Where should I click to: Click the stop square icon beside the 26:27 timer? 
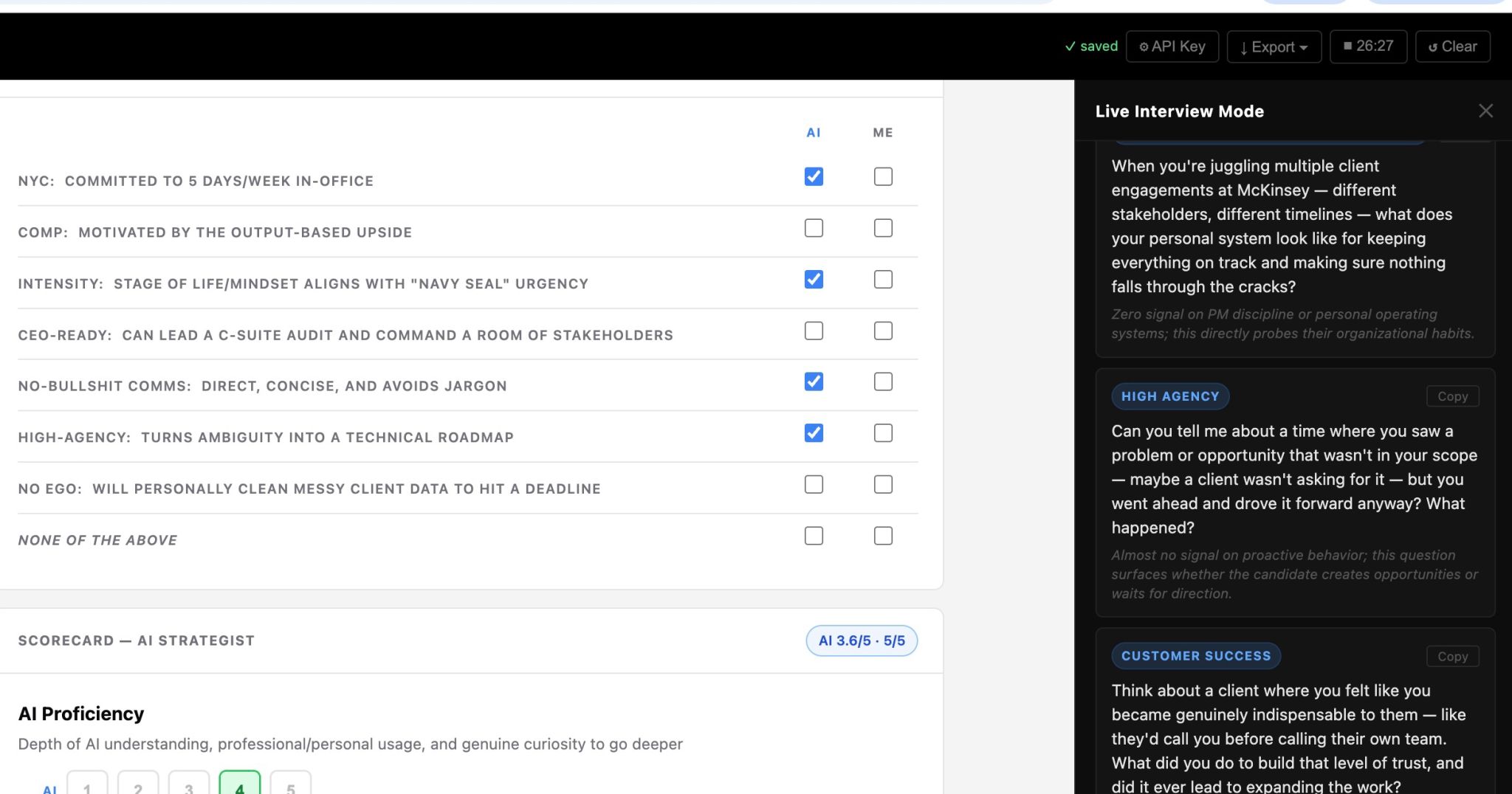1348,46
